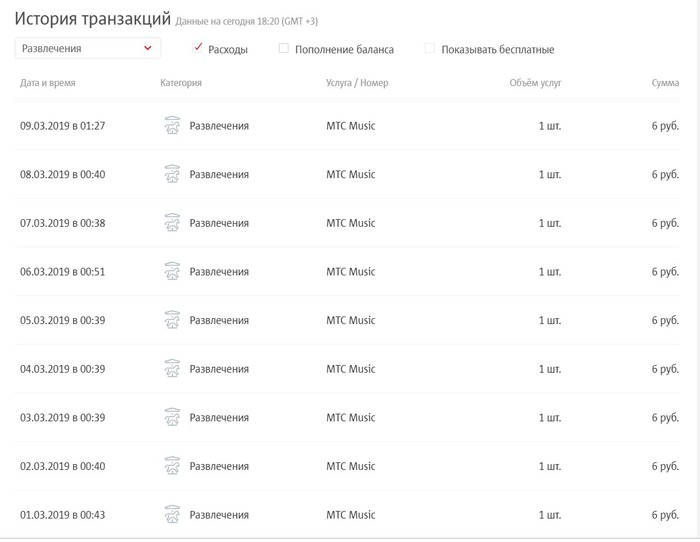The width and height of the screenshot is (700, 542).
Task: Enable the Пополнение баланса checkbox
Action: (x=284, y=48)
